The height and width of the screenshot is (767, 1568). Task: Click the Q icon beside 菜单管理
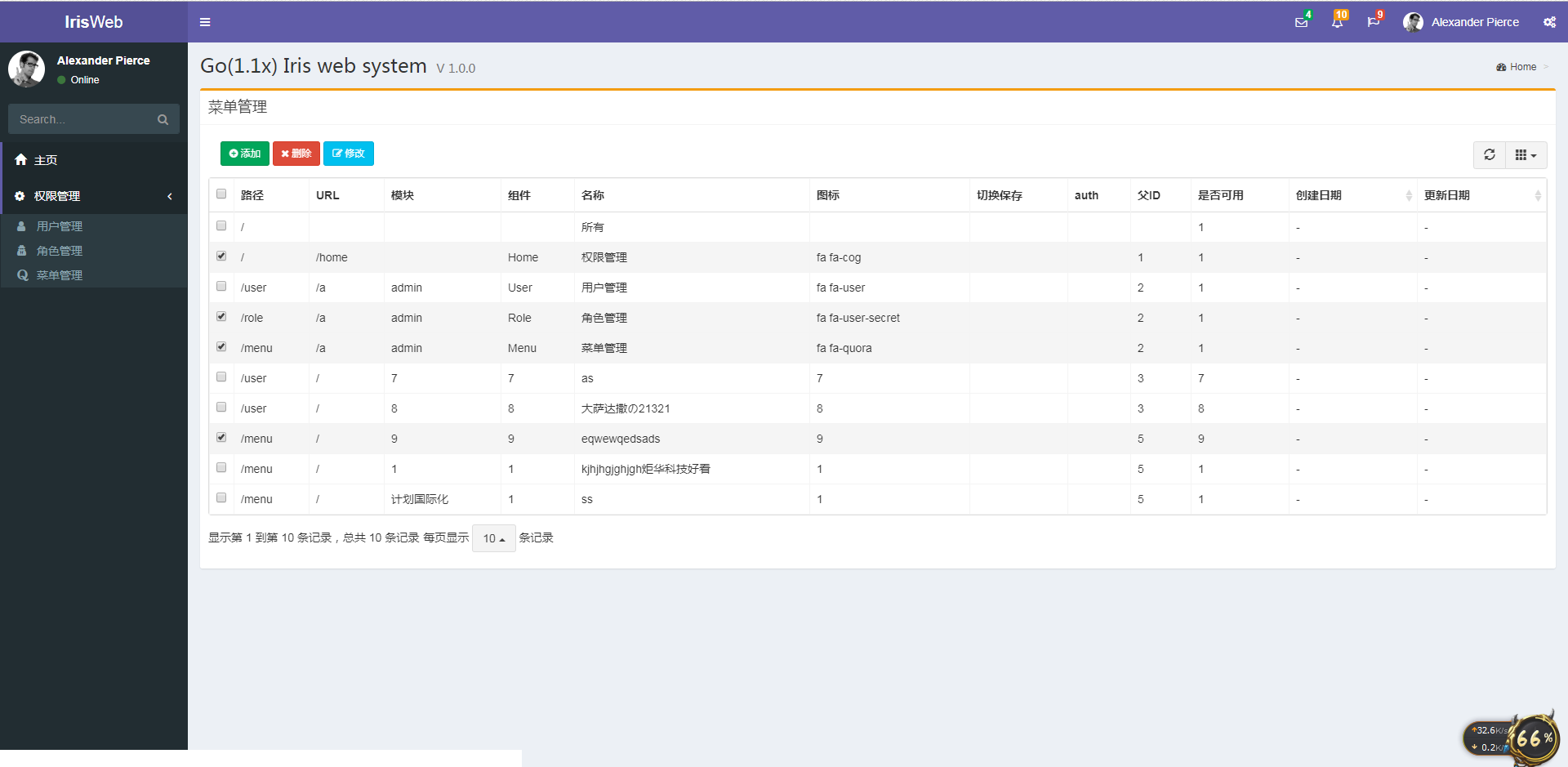coord(22,275)
